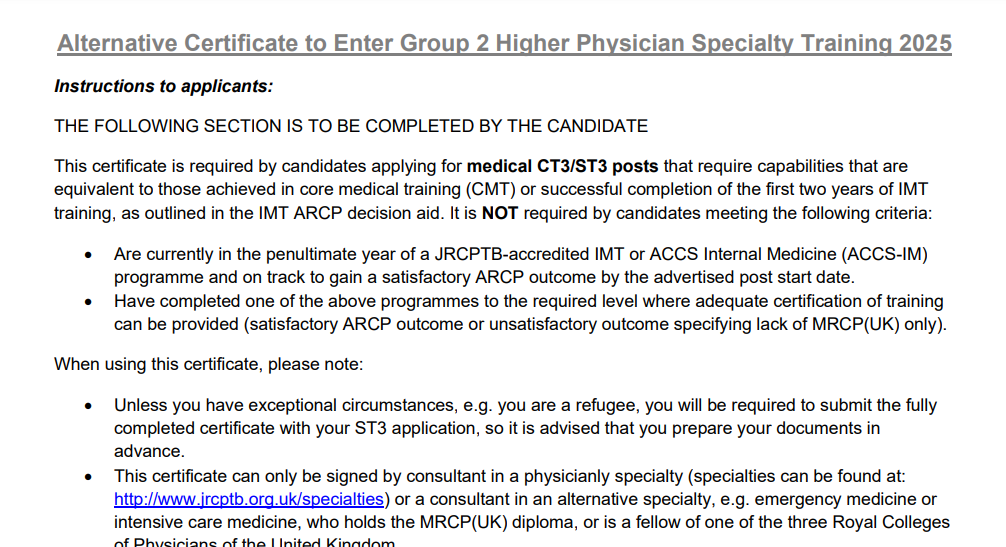1006x547 pixels.
Task: Click the bullet before 'This certificate can only be signed'
Action: point(88,477)
